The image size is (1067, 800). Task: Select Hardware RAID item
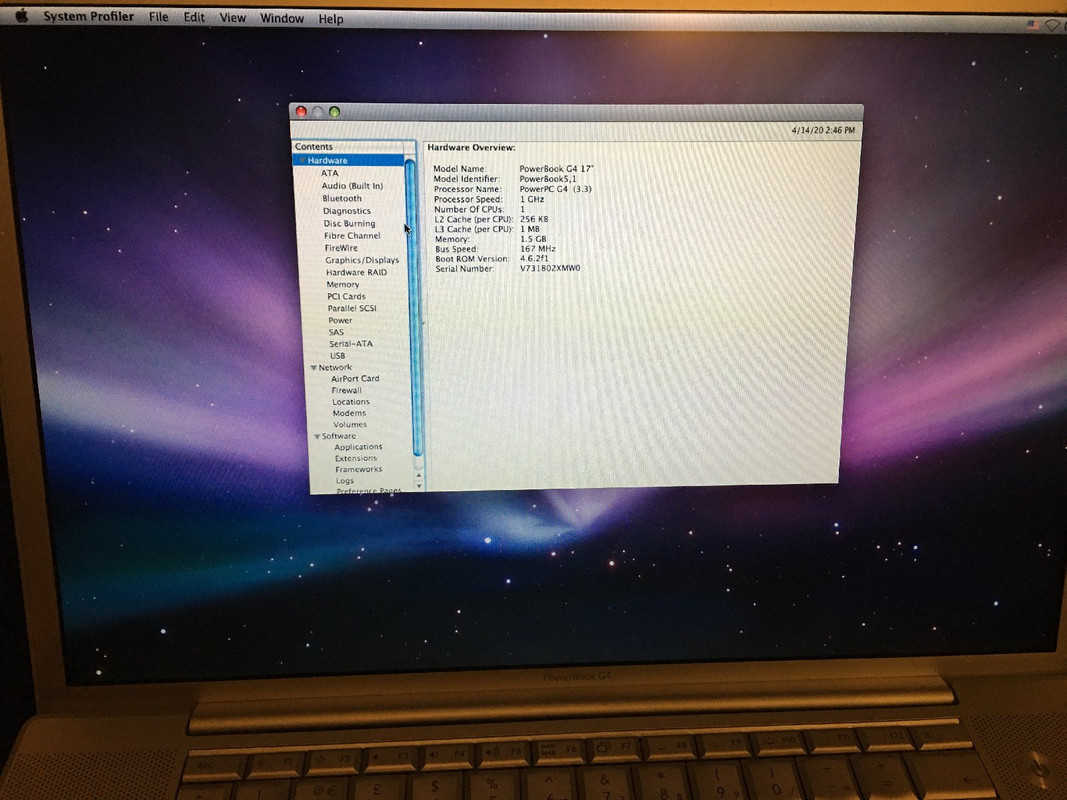(x=356, y=272)
